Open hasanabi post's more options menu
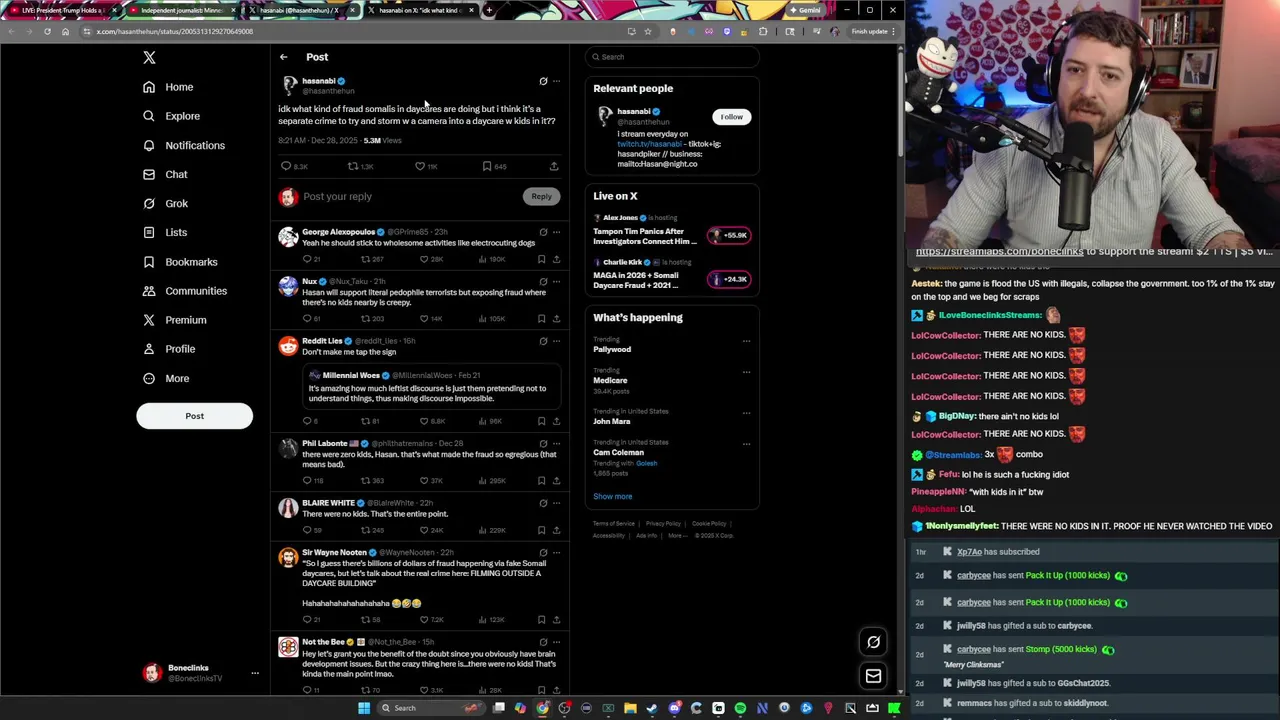1280x720 pixels. point(557,81)
